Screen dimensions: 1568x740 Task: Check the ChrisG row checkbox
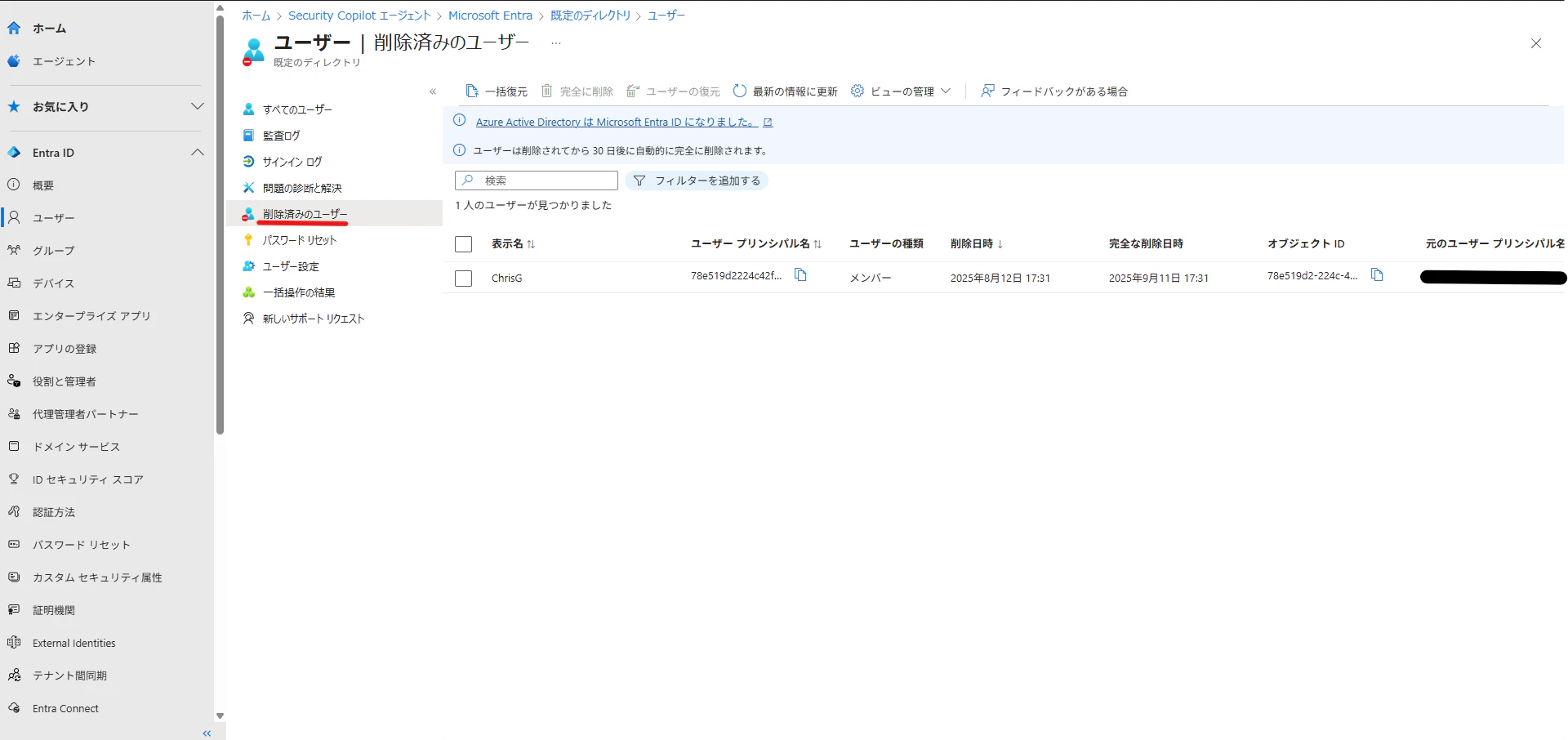[463, 279]
